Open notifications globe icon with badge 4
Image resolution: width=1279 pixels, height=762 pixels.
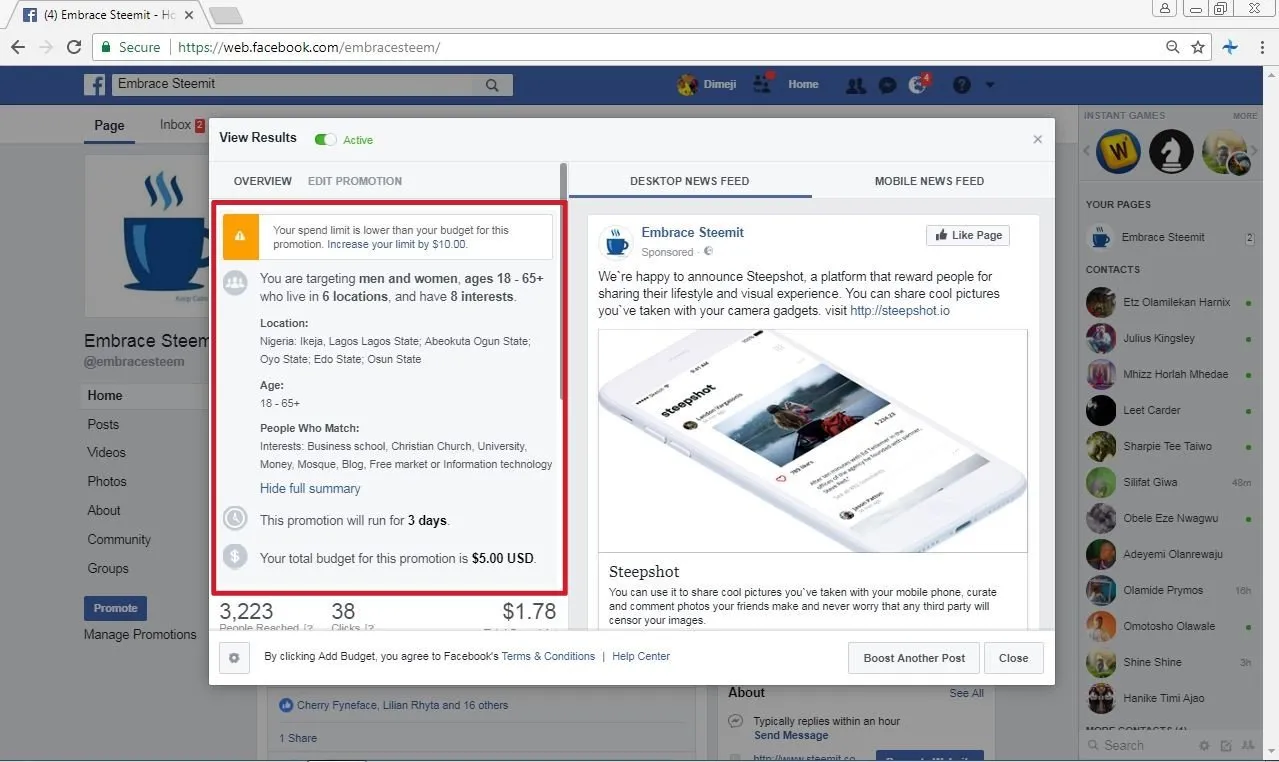(919, 85)
